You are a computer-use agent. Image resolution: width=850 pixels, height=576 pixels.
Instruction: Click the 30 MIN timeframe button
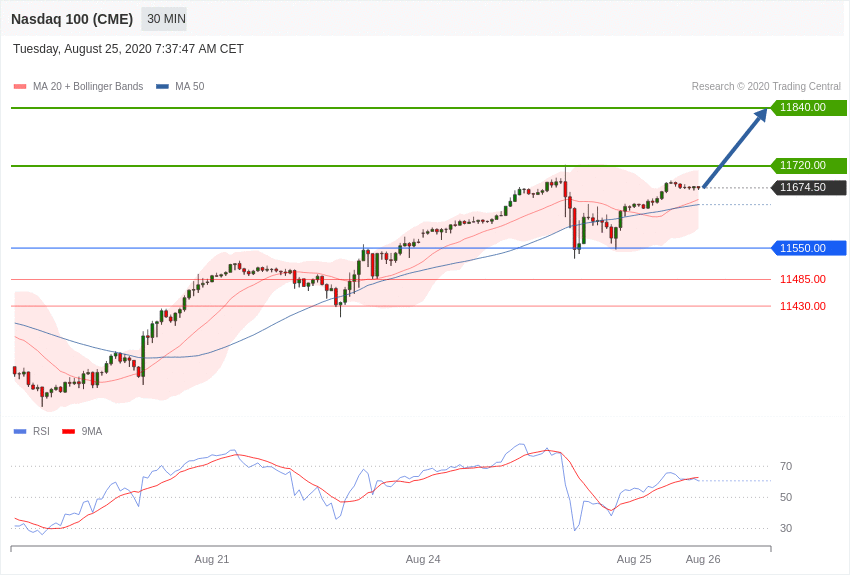pos(165,19)
